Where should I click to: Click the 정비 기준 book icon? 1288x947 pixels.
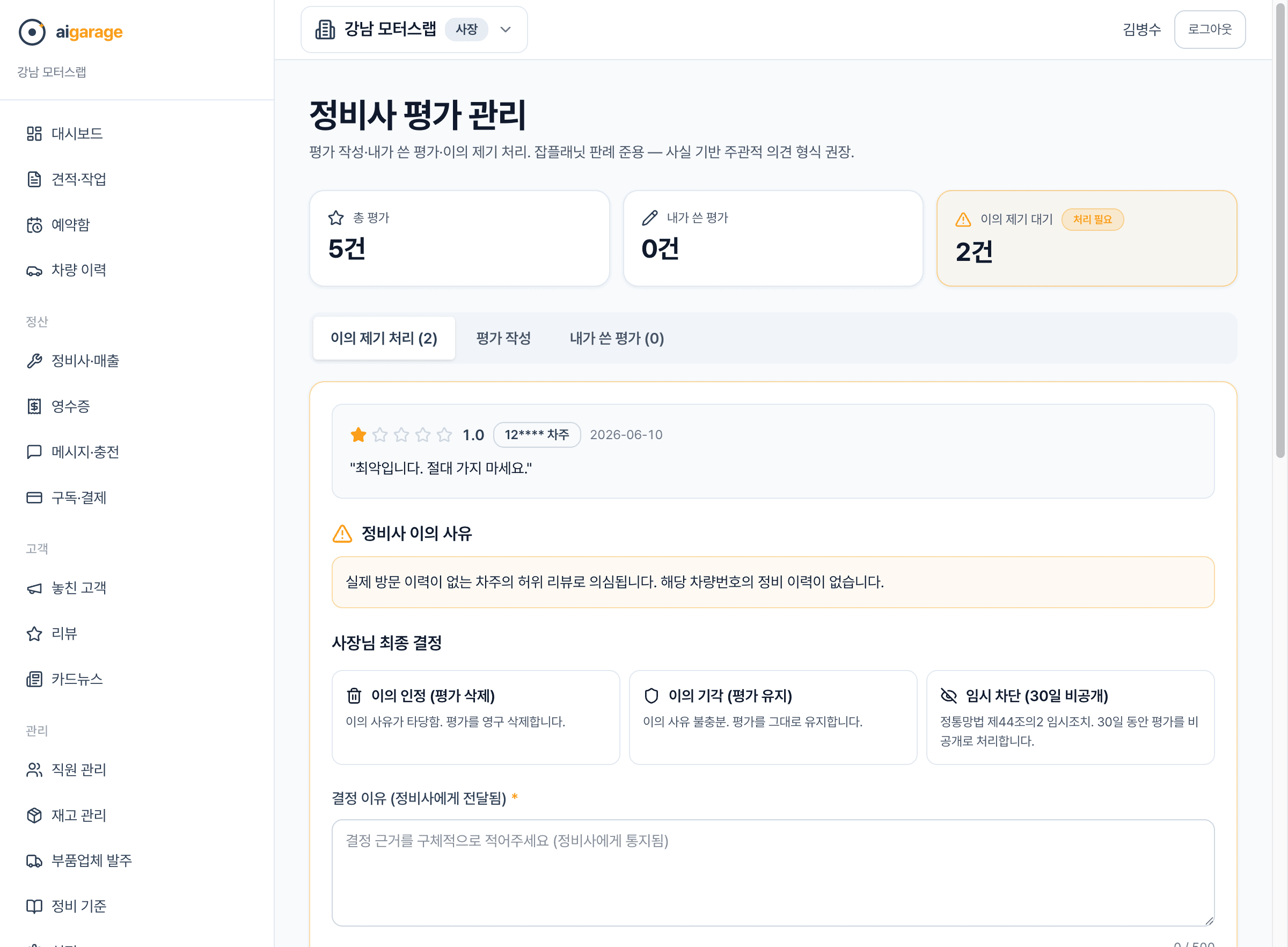(x=34, y=906)
